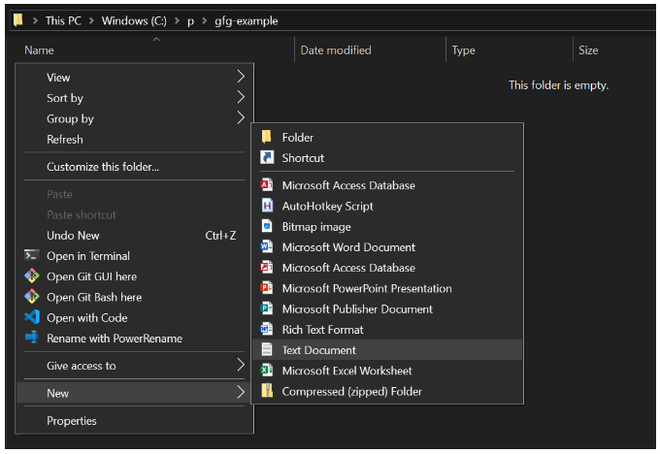Click the Rename with PowerRename icon

click(x=30, y=338)
